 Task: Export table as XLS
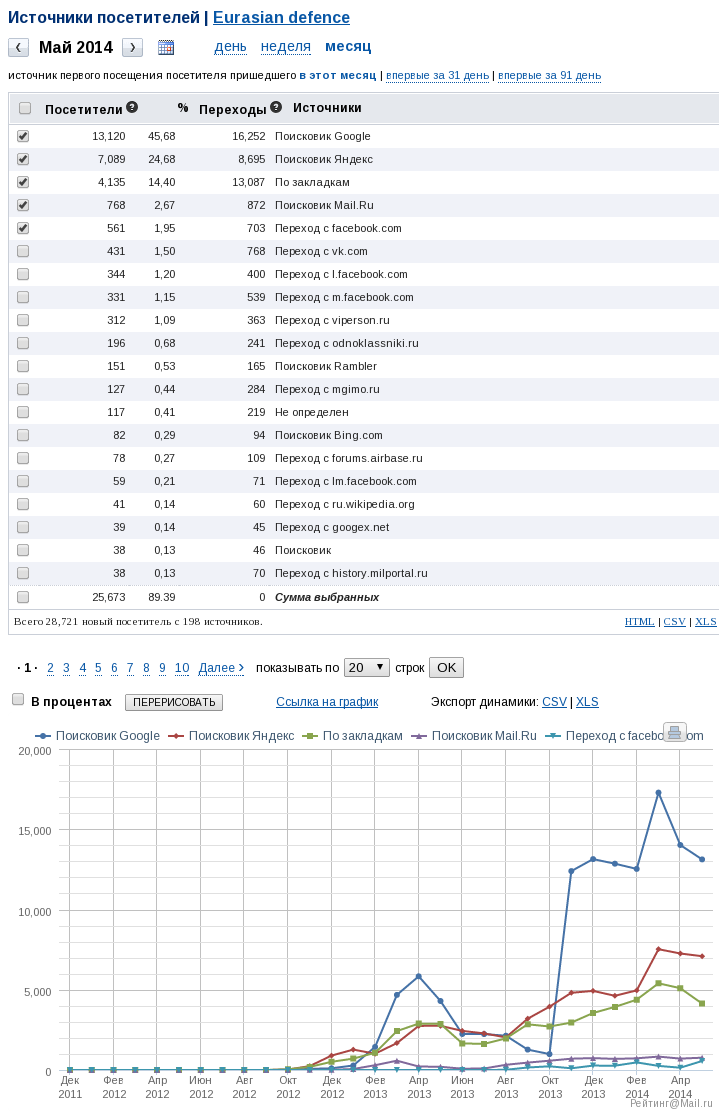706,621
